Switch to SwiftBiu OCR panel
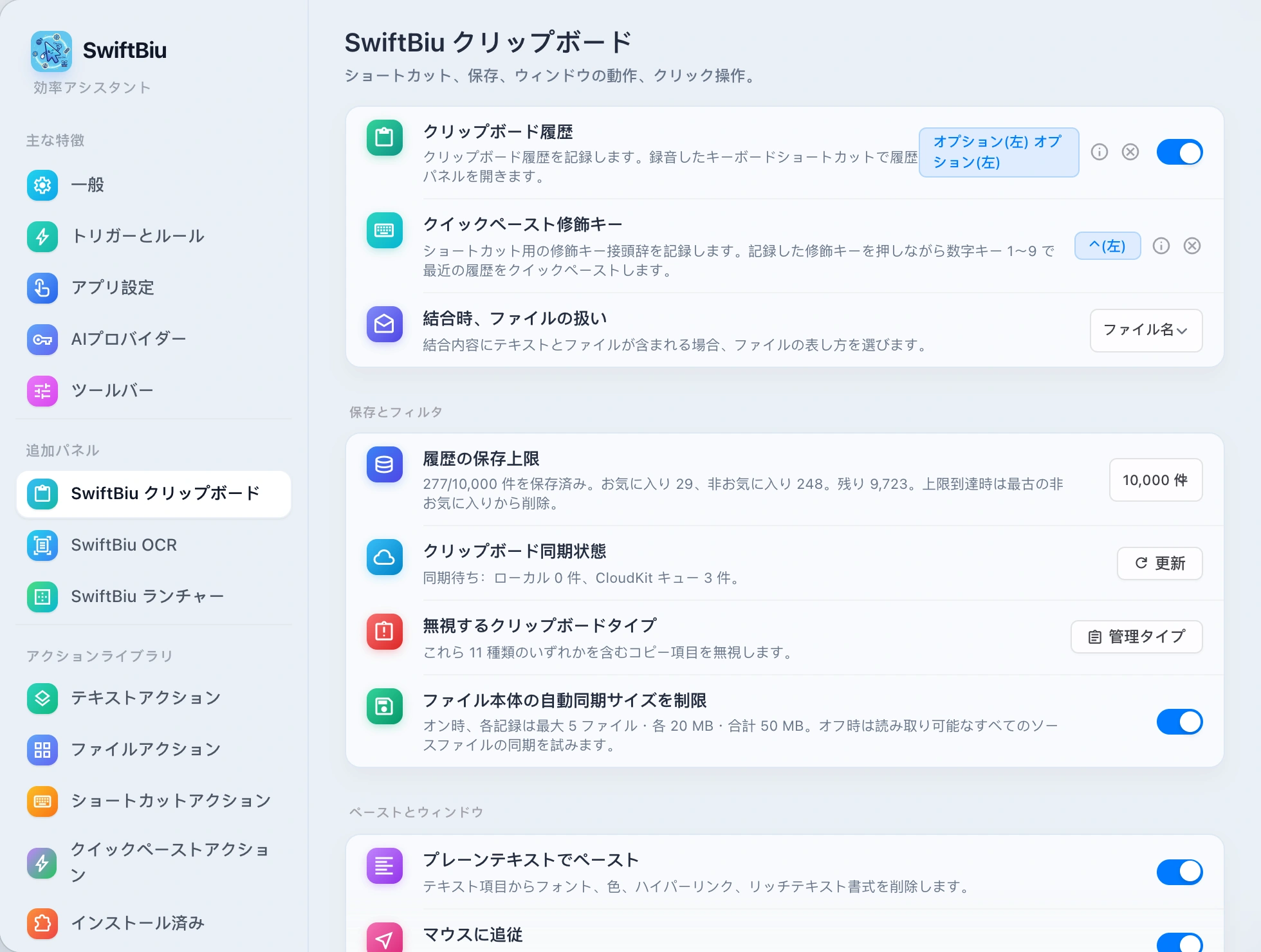 pos(153,545)
